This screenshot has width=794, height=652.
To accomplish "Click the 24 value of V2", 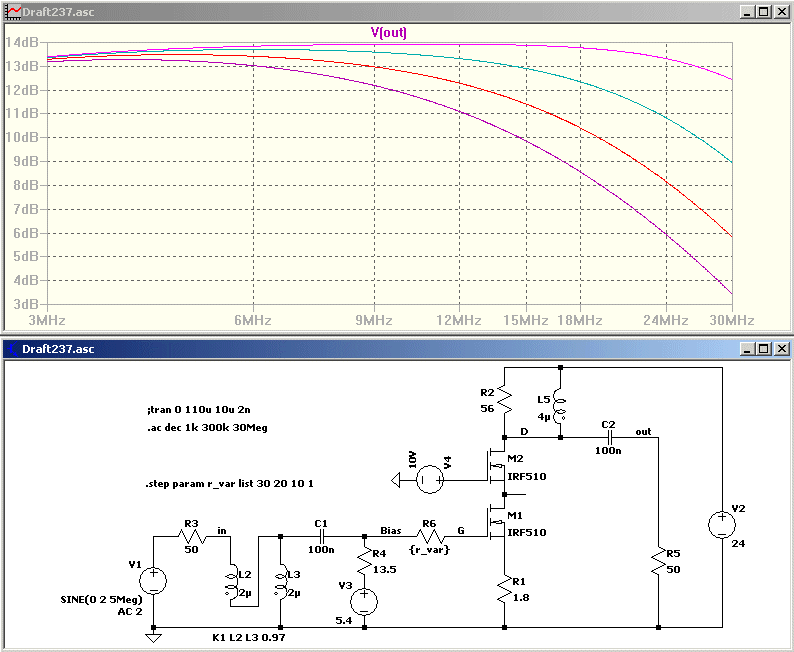I will (x=738, y=544).
